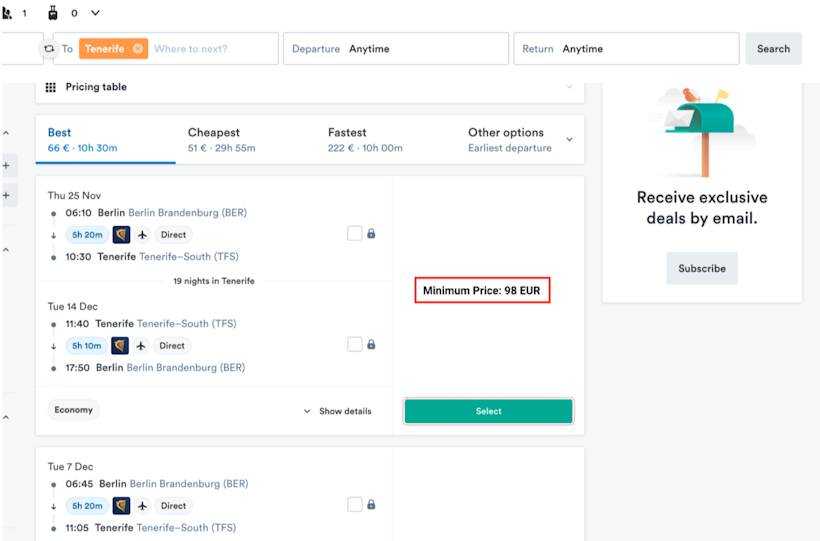
Task: Click the padlock icon on return flight
Action: coord(371,345)
